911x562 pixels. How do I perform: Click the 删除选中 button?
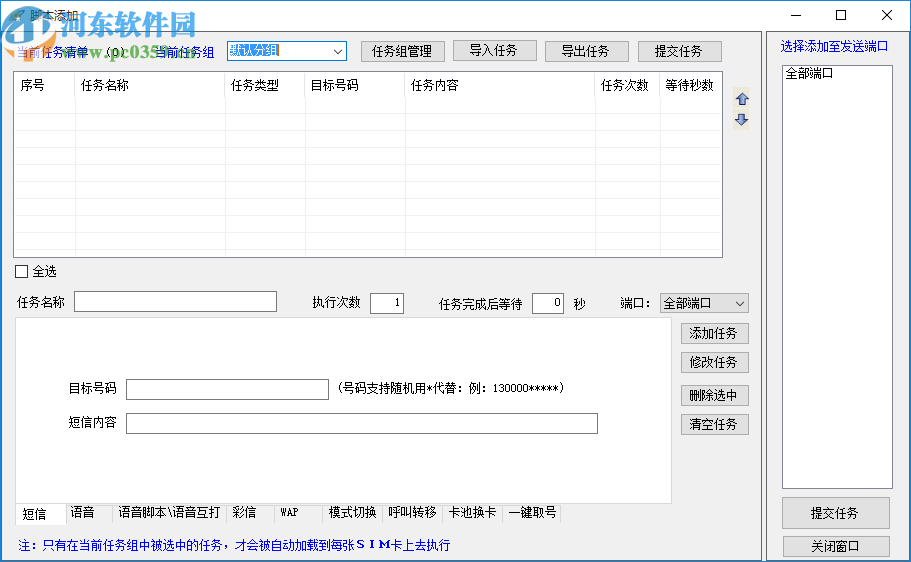(x=714, y=396)
